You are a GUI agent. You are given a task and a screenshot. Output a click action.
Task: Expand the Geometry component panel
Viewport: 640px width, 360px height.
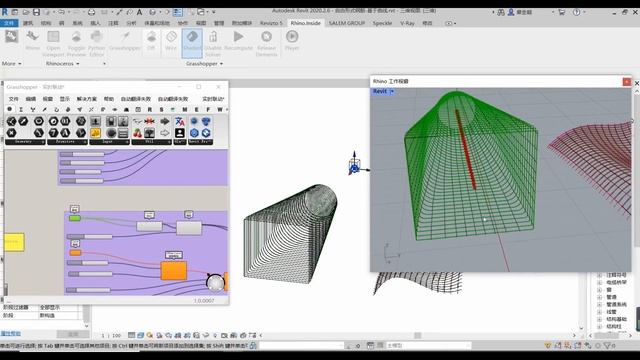(25, 142)
